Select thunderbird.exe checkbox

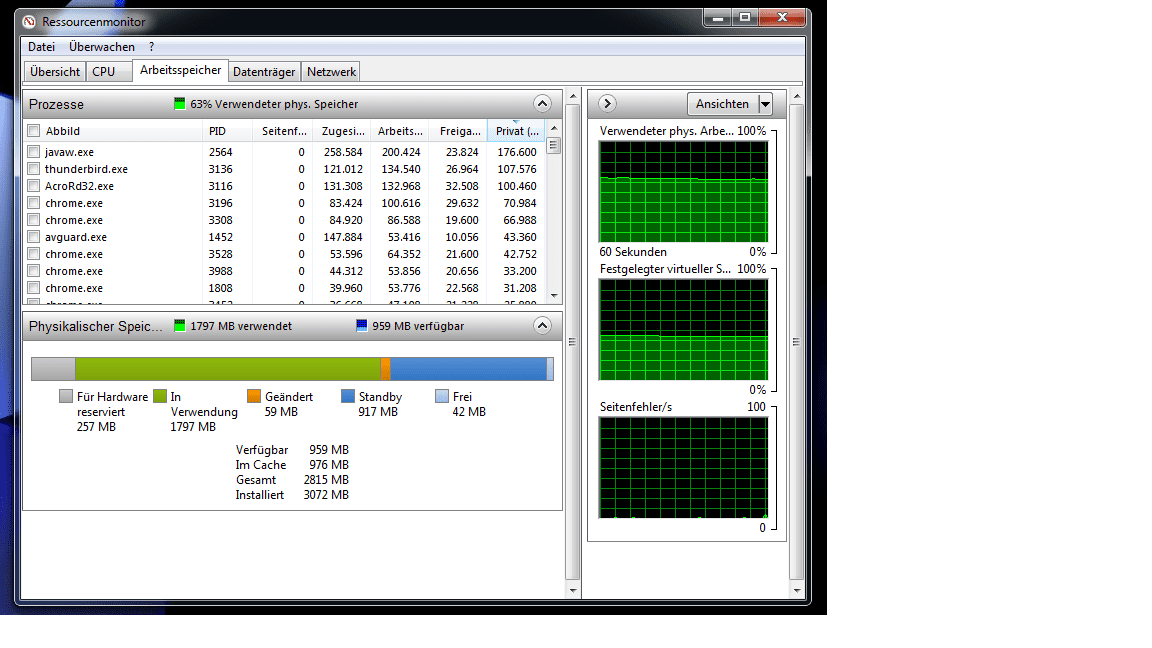pyautogui.click(x=33, y=169)
